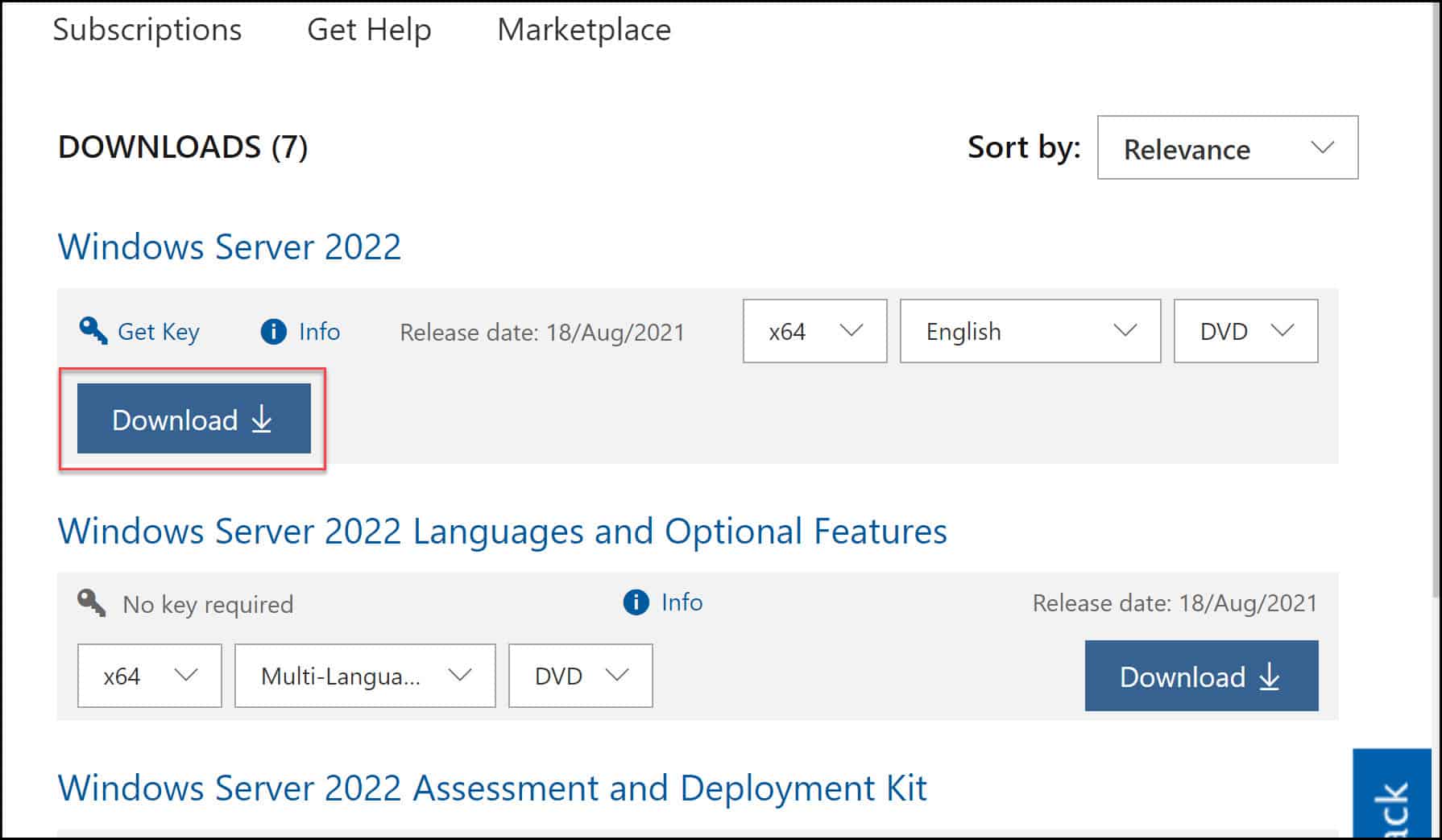
Task: Click the info icon in the Languages and Optional Features row
Action: pyautogui.click(x=636, y=602)
